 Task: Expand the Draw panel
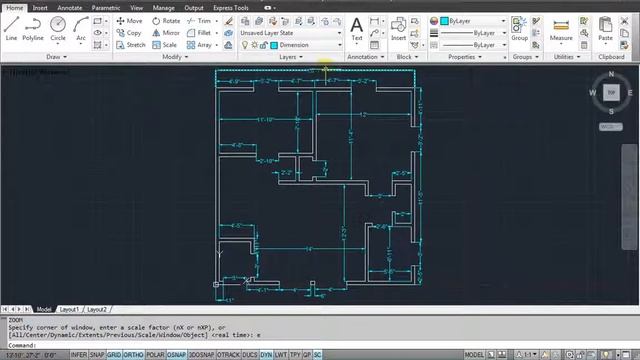(x=56, y=57)
